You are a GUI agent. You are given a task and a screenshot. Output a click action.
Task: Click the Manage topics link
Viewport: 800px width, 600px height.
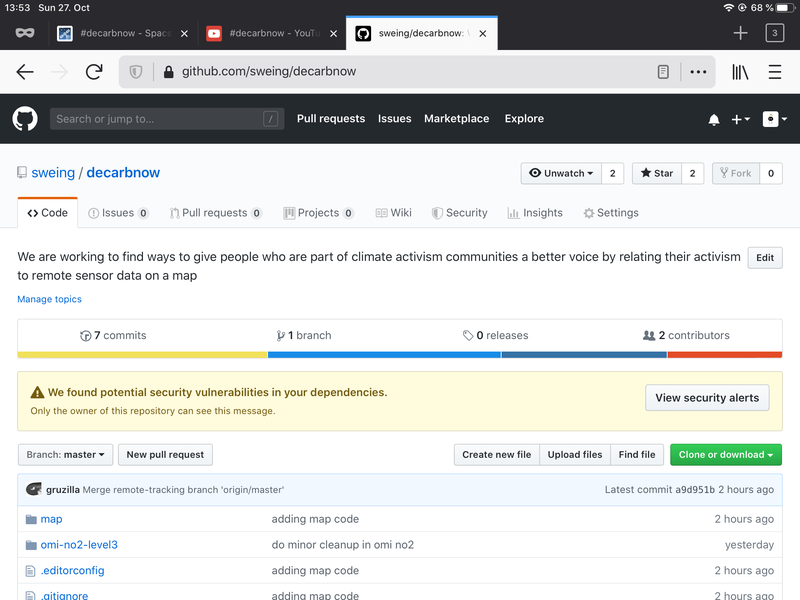(49, 299)
